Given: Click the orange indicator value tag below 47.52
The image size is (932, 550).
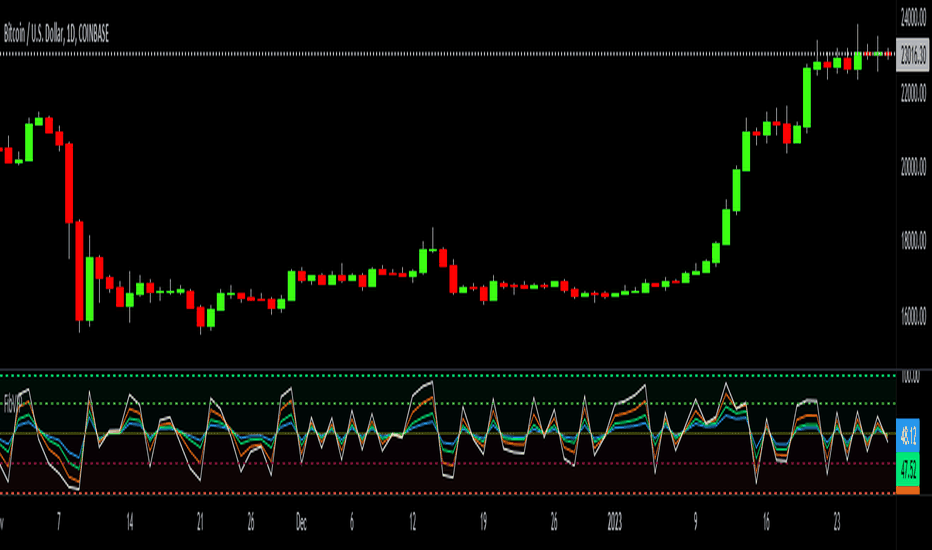Looking at the screenshot, I should (908, 491).
